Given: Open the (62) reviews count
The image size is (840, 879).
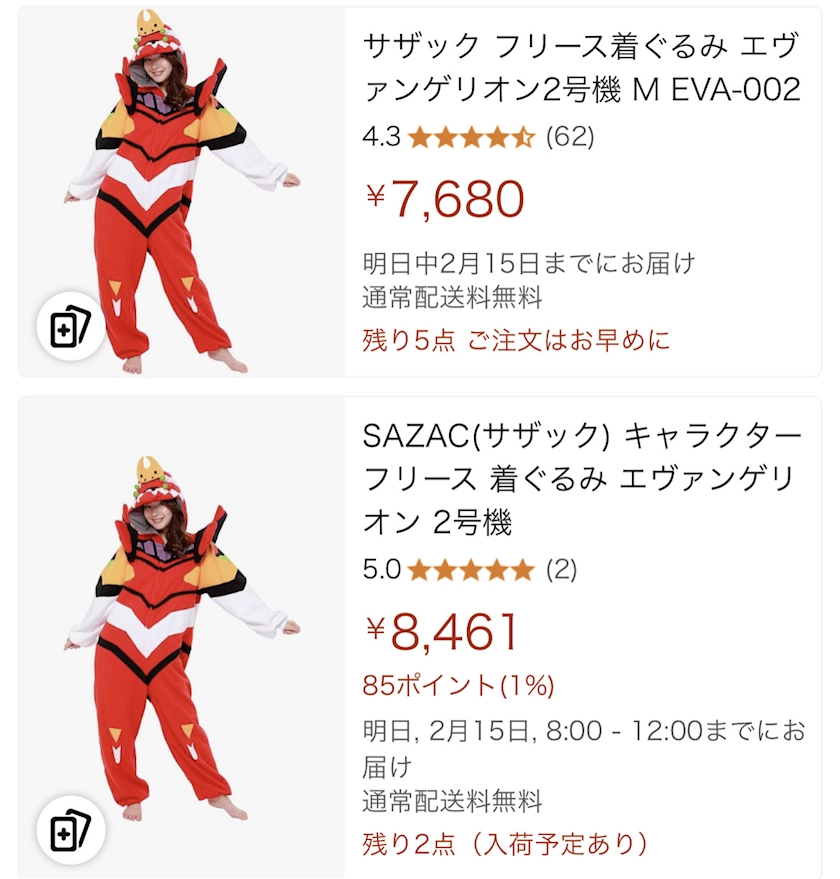Looking at the screenshot, I should click(570, 137).
